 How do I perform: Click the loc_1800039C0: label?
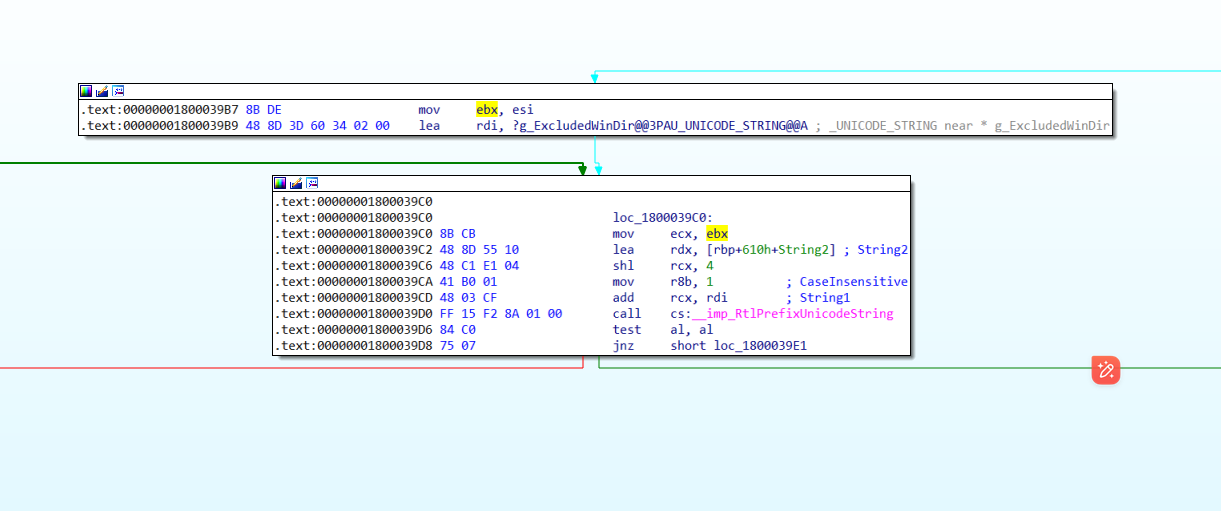[663, 218]
